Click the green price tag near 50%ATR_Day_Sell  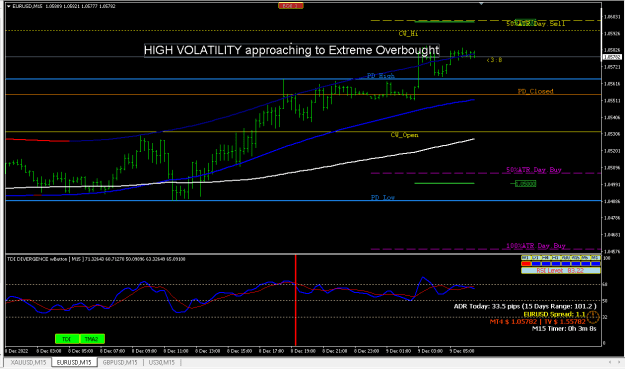click(525, 22)
